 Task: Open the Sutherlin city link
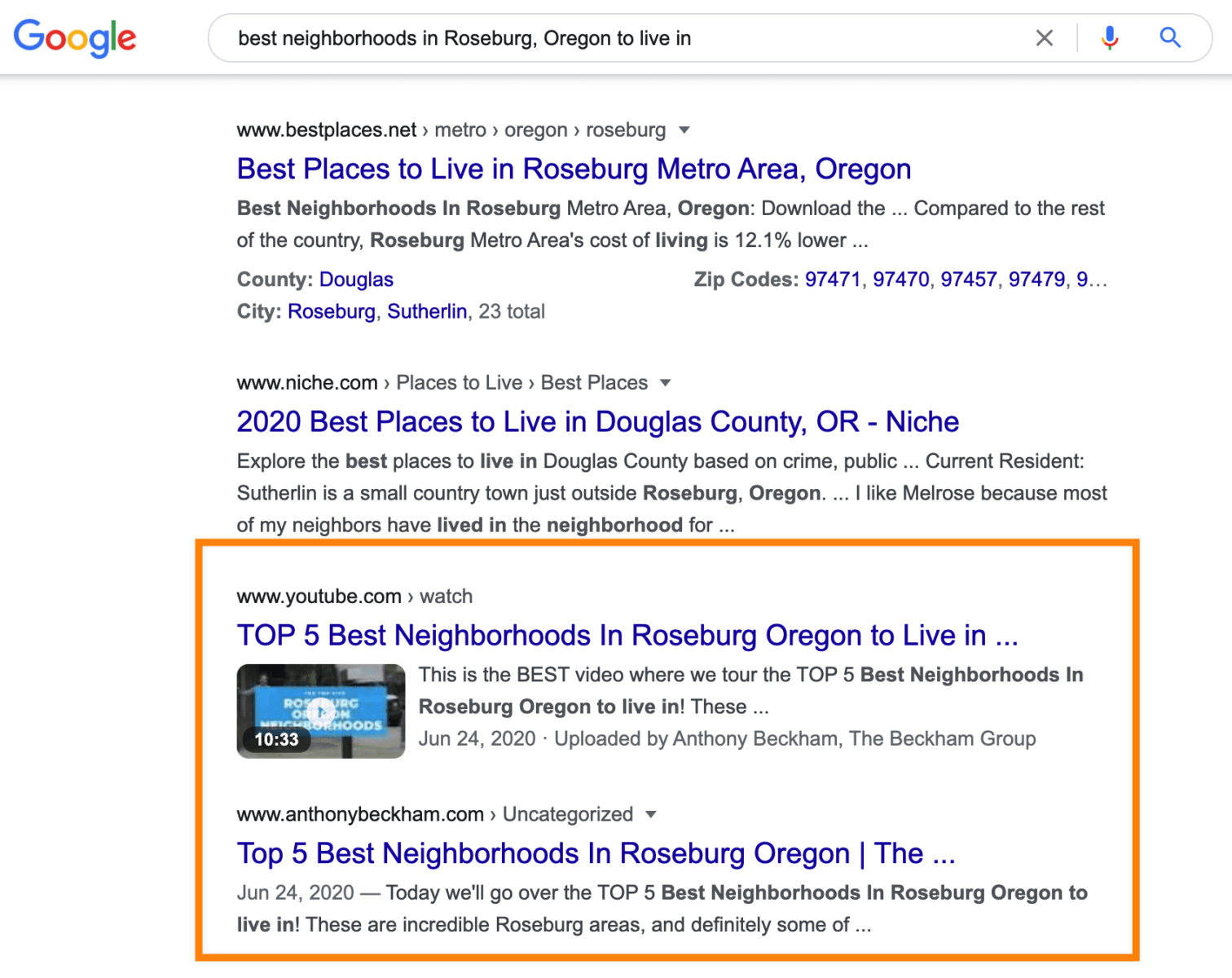pos(427,312)
